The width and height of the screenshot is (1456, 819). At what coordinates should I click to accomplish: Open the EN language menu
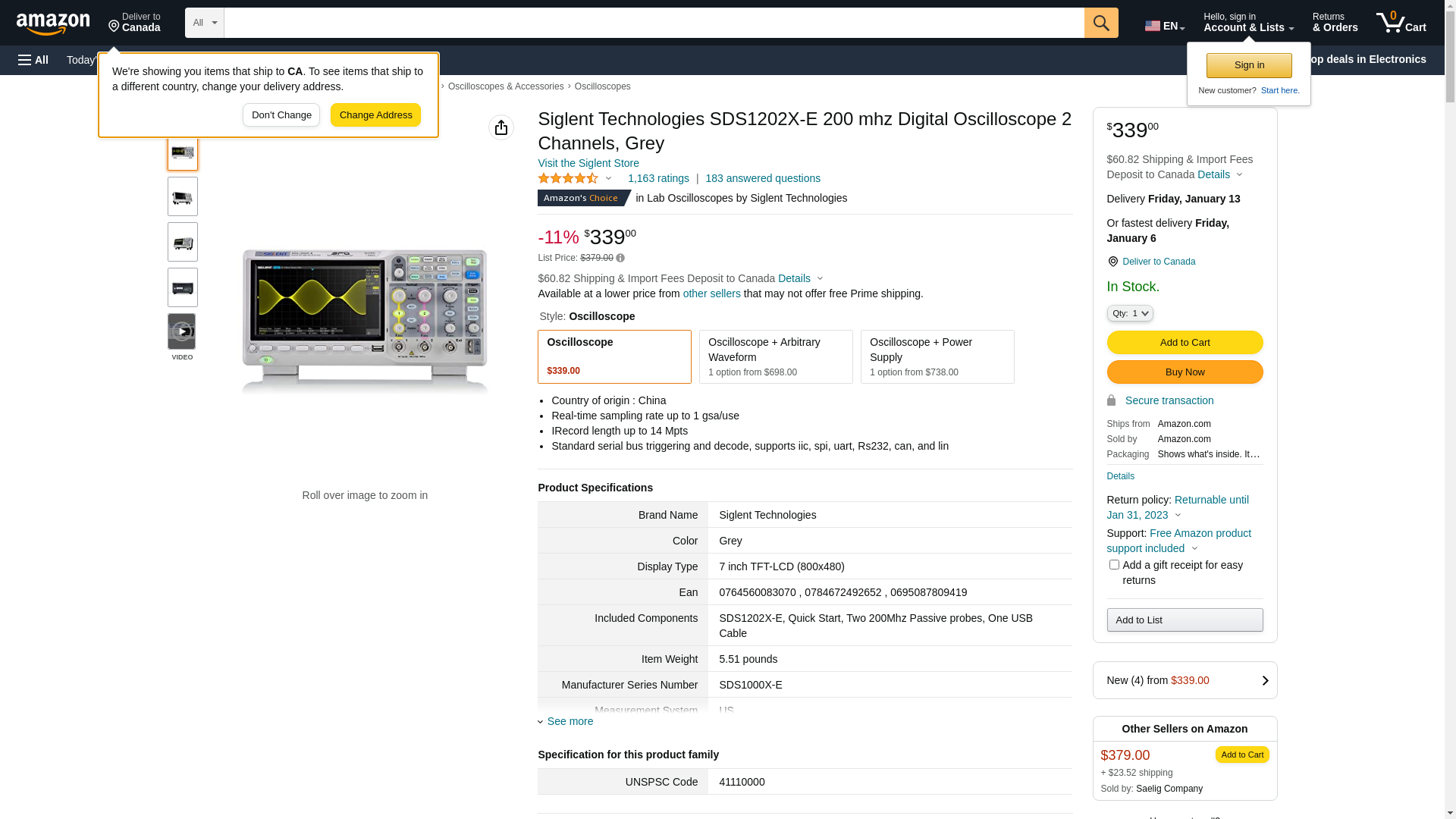1164,26
